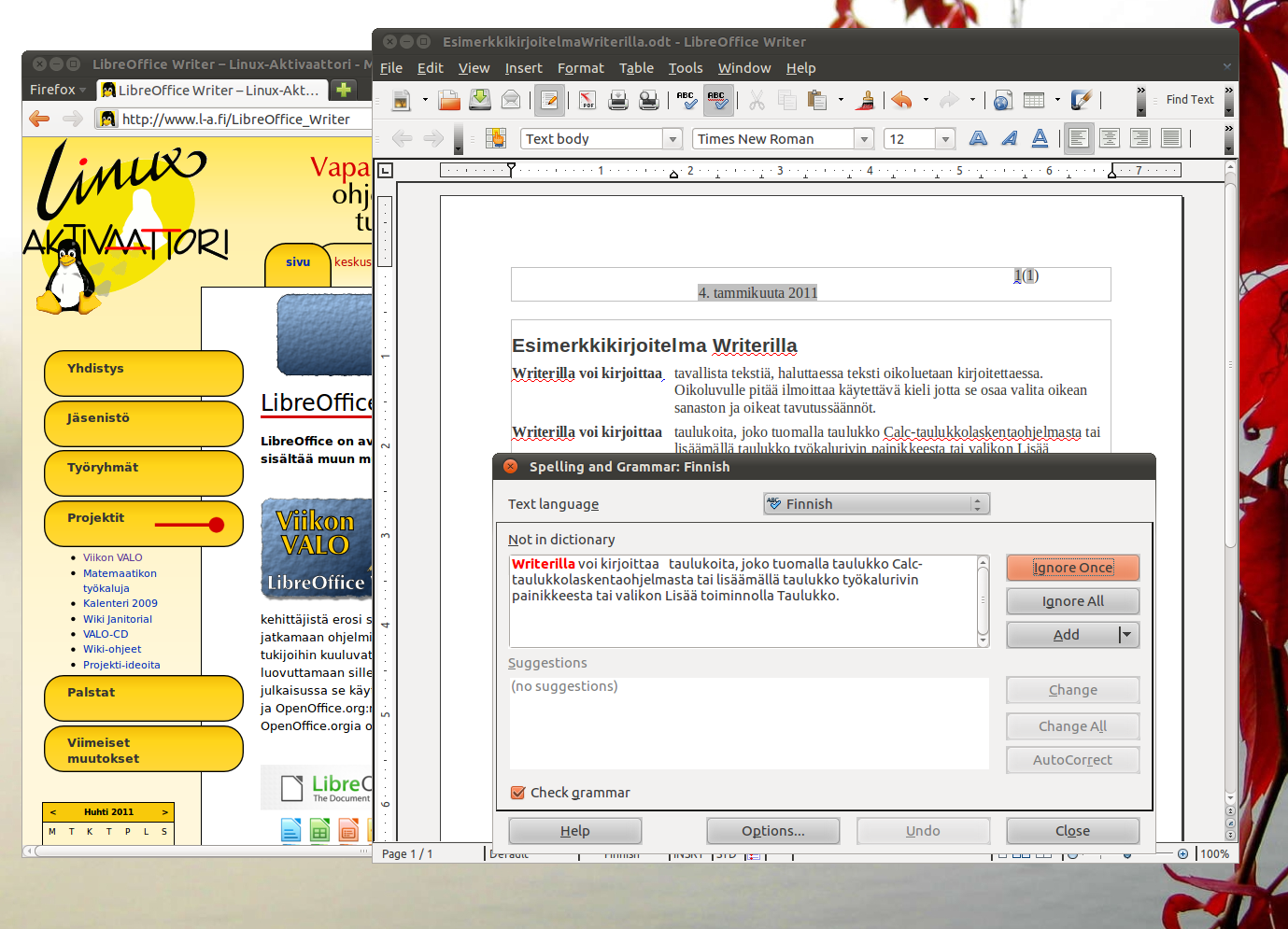The width and height of the screenshot is (1288, 929).
Task: Click inside the Not in dictionary text box
Action: coord(743,601)
